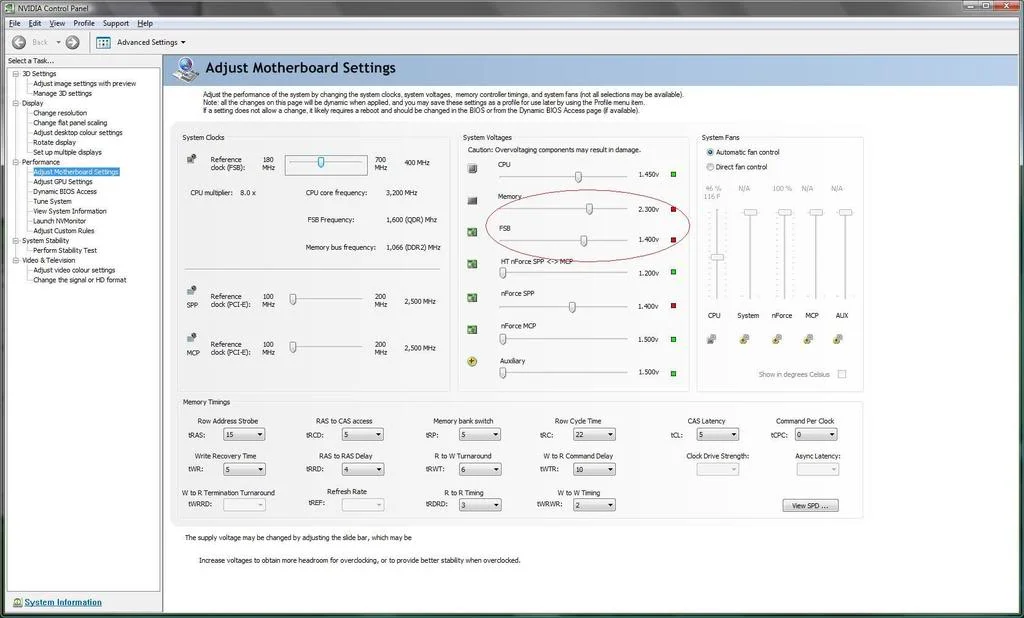Collapse the System Stability tree node
Viewport: 1024px width, 618px height.
coord(16,240)
